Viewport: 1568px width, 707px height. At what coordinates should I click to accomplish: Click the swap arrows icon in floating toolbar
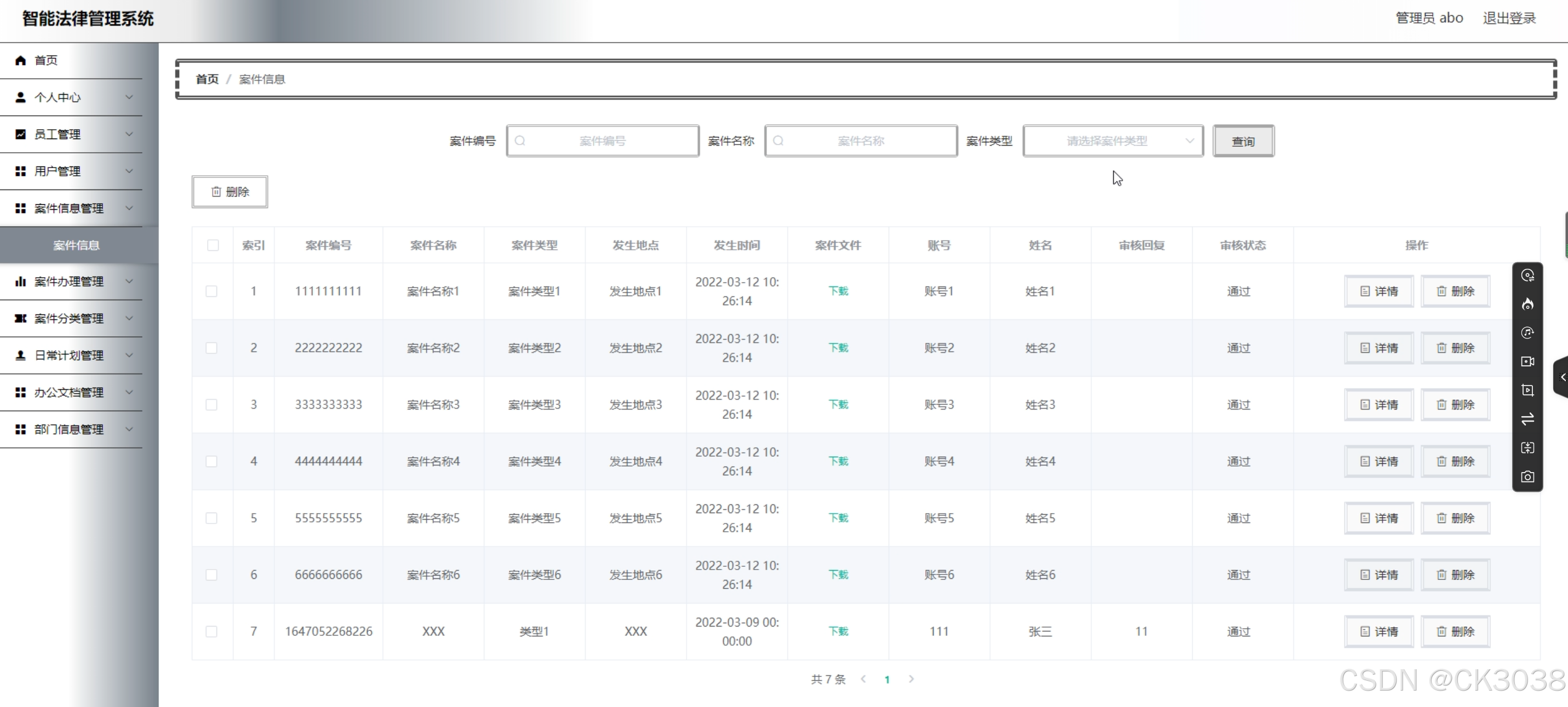click(x=1527, y=419)
